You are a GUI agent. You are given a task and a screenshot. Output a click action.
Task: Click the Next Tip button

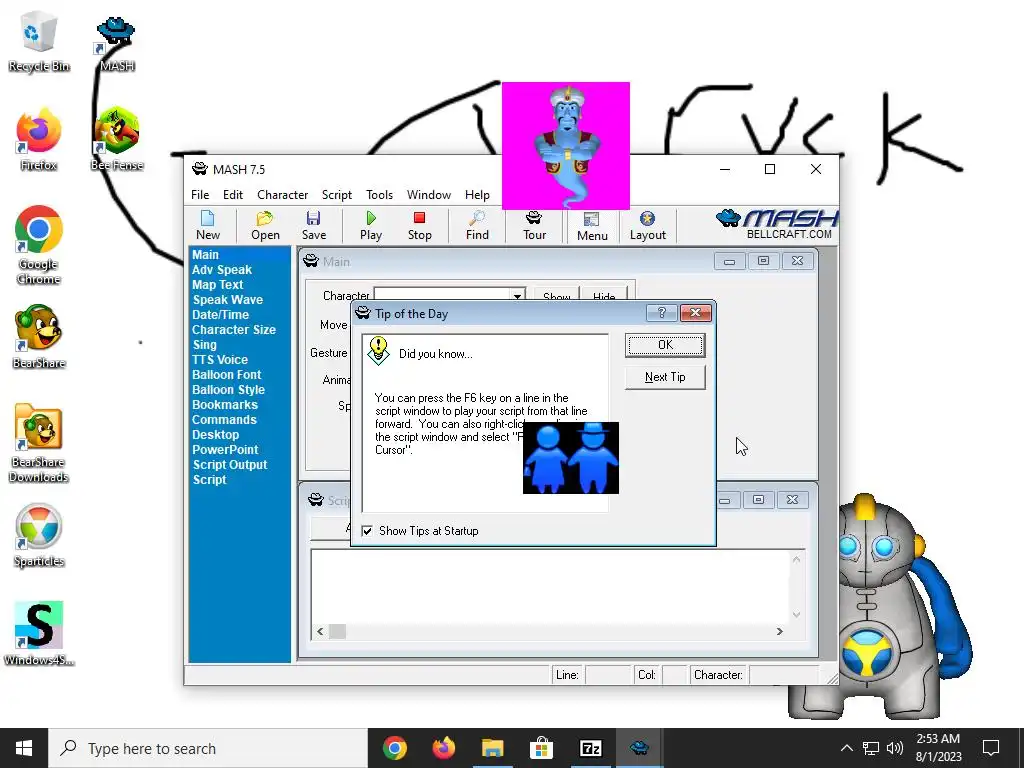coord(665,377)
